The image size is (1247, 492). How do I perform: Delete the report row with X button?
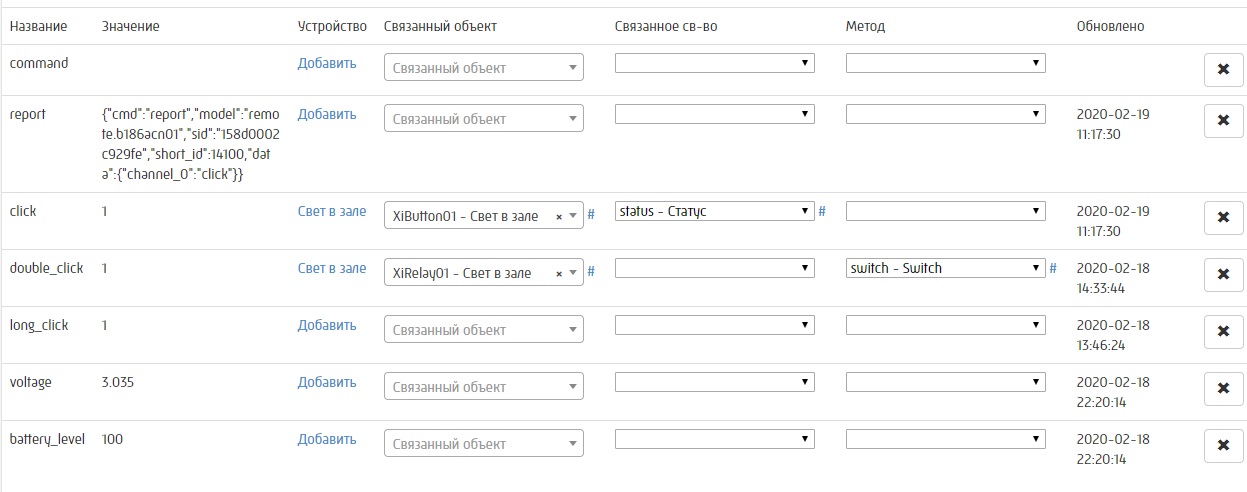coord(1223,121)
